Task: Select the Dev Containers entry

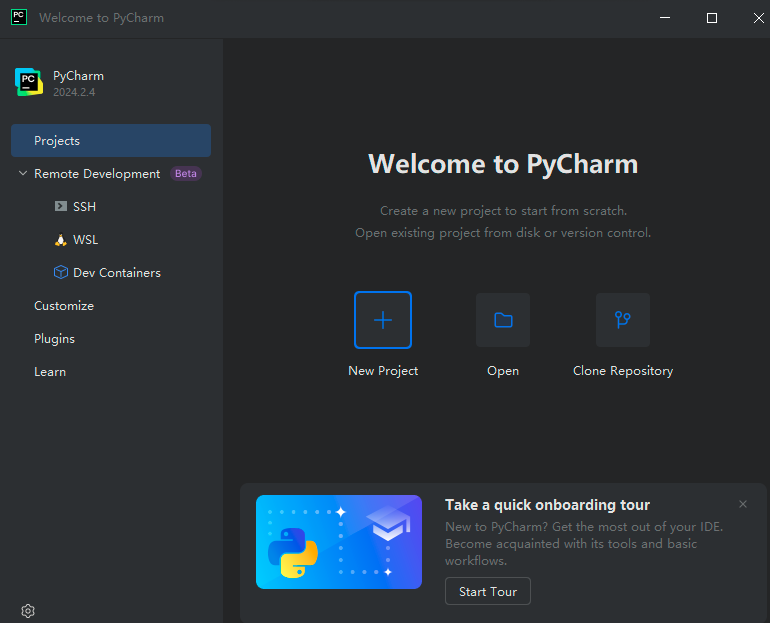Action: (117, 272)
